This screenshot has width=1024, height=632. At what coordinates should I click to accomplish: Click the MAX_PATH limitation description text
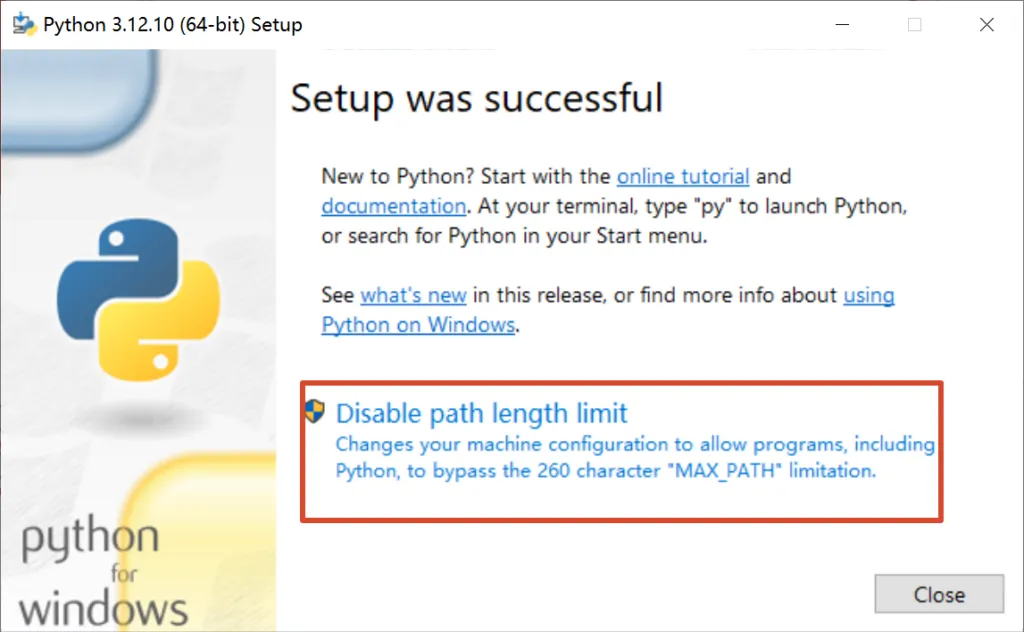pyautogui.click(x=635, y=457)
